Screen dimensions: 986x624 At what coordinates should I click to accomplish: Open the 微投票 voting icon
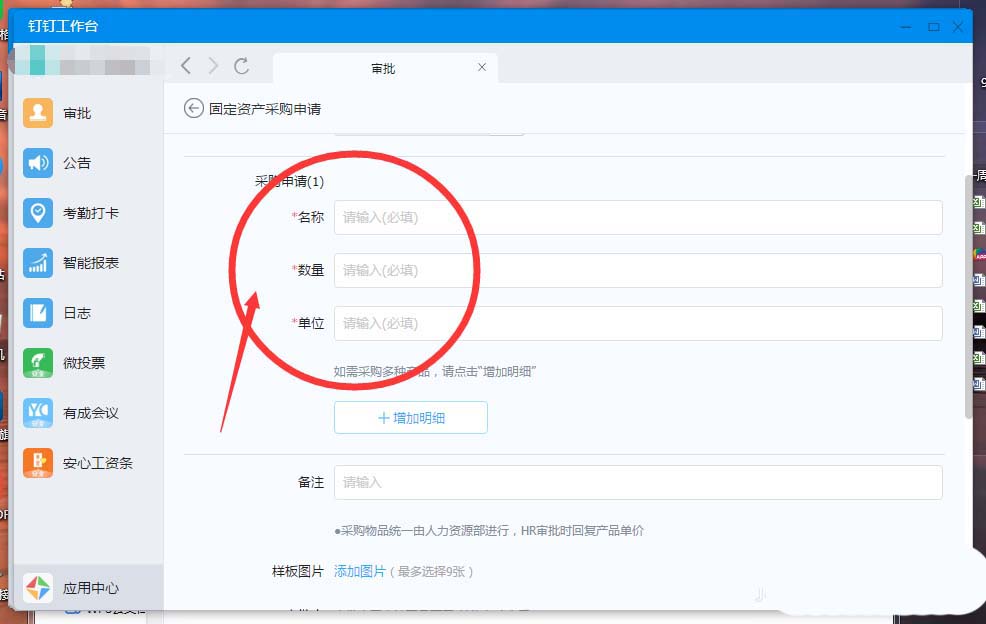38,363
